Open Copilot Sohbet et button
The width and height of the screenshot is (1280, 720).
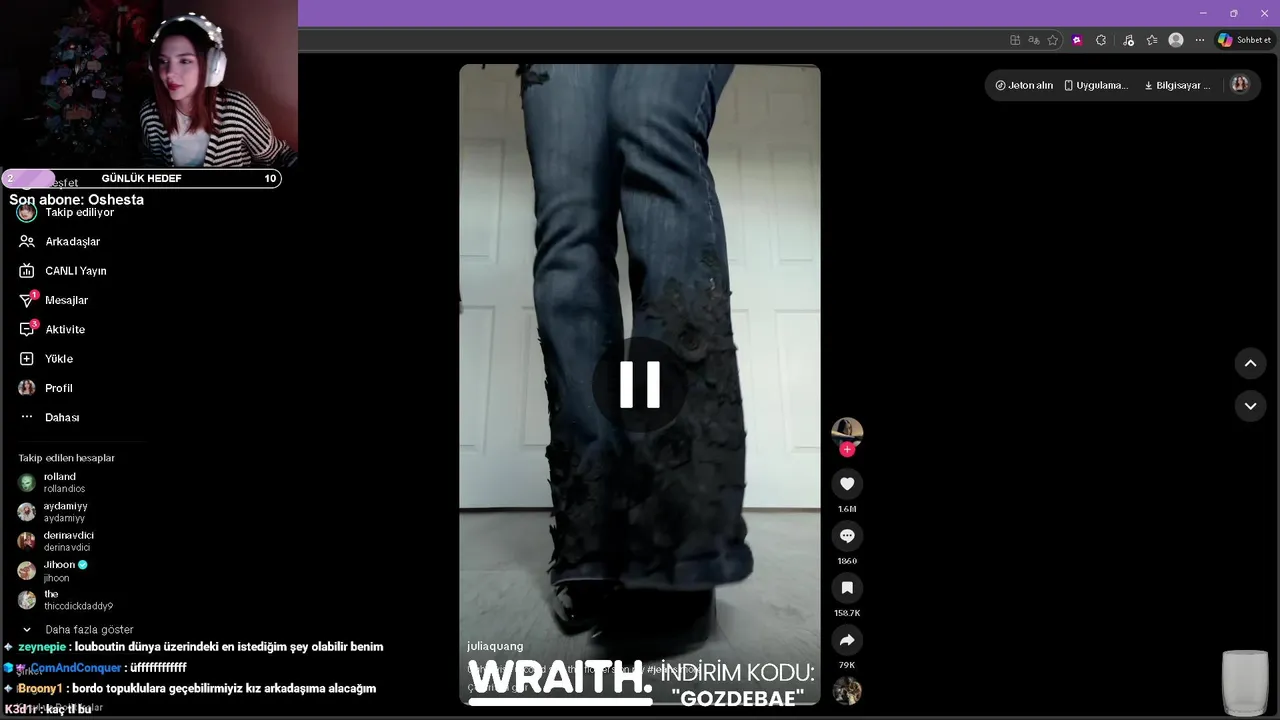pyautogui.click(x=1244, y=40)
